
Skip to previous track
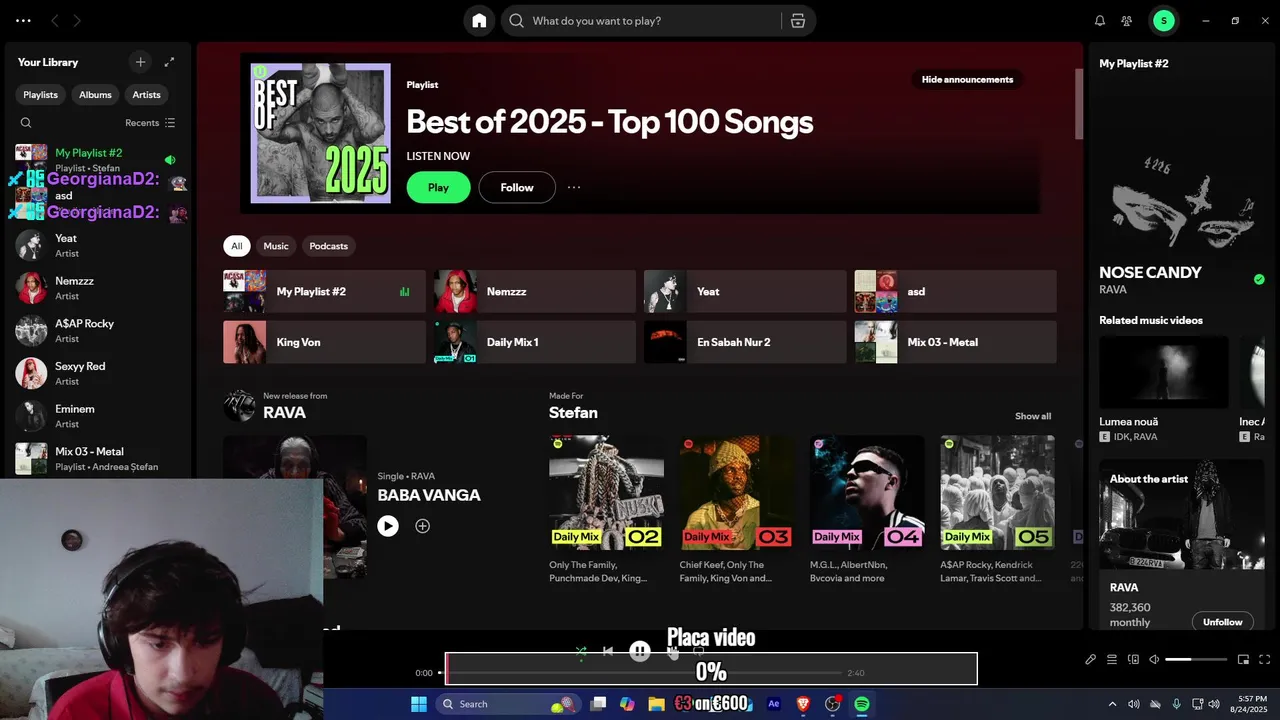(608, 652)
